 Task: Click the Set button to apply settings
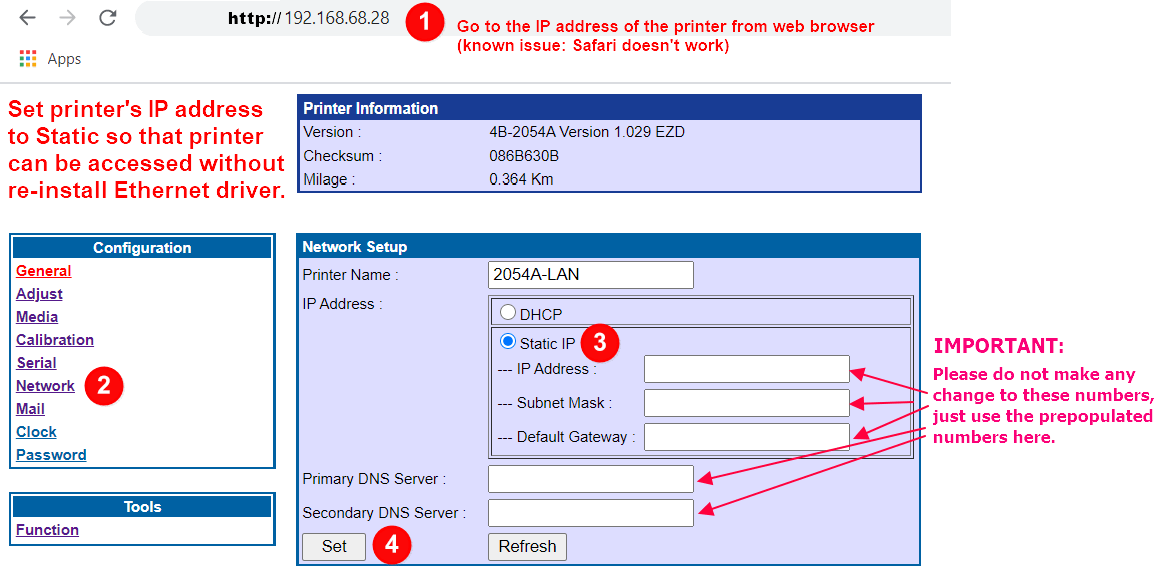[x=333, y=546]
